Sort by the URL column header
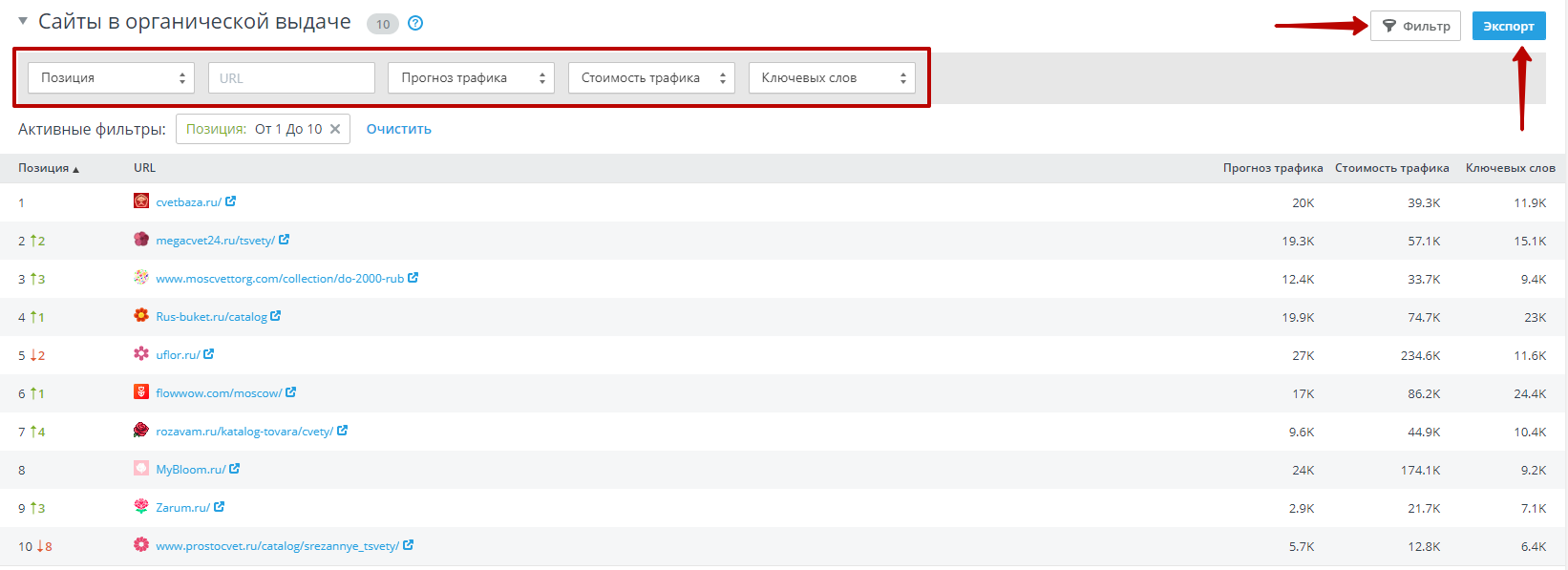Image resolution: width=1568 pixels, height=570 pixels. (x=144, y=168)
